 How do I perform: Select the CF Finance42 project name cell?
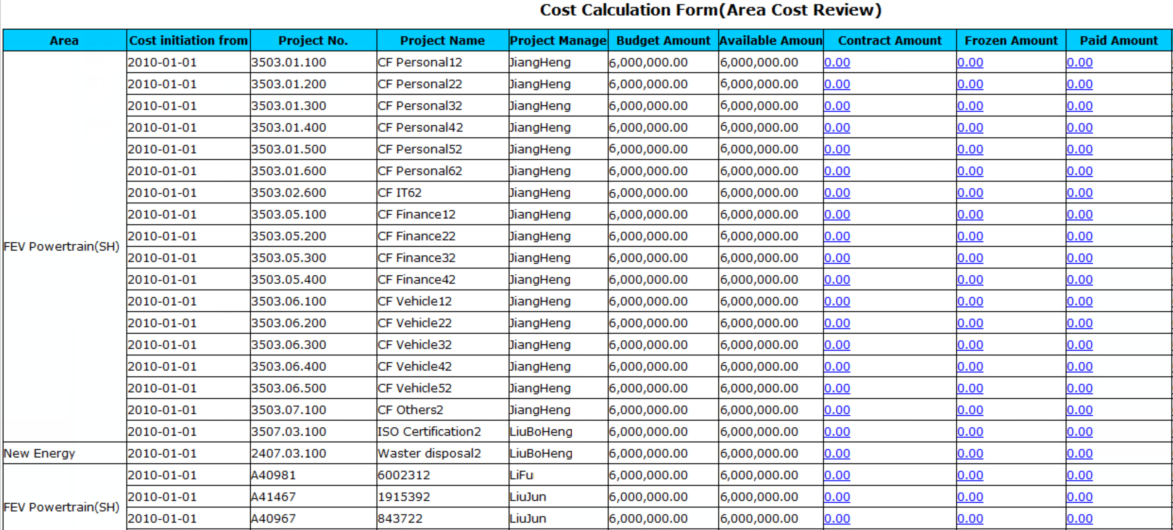click(x=416, y=280)
